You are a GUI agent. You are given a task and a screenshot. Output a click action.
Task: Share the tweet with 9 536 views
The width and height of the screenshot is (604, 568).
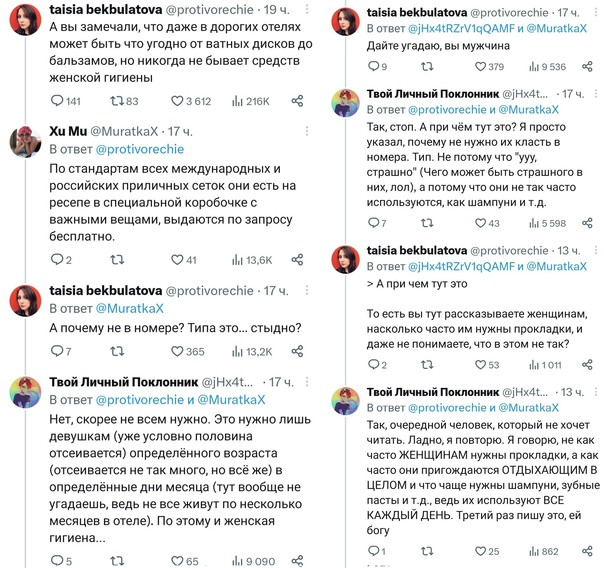pyautogui.click(x=587, y=66)
